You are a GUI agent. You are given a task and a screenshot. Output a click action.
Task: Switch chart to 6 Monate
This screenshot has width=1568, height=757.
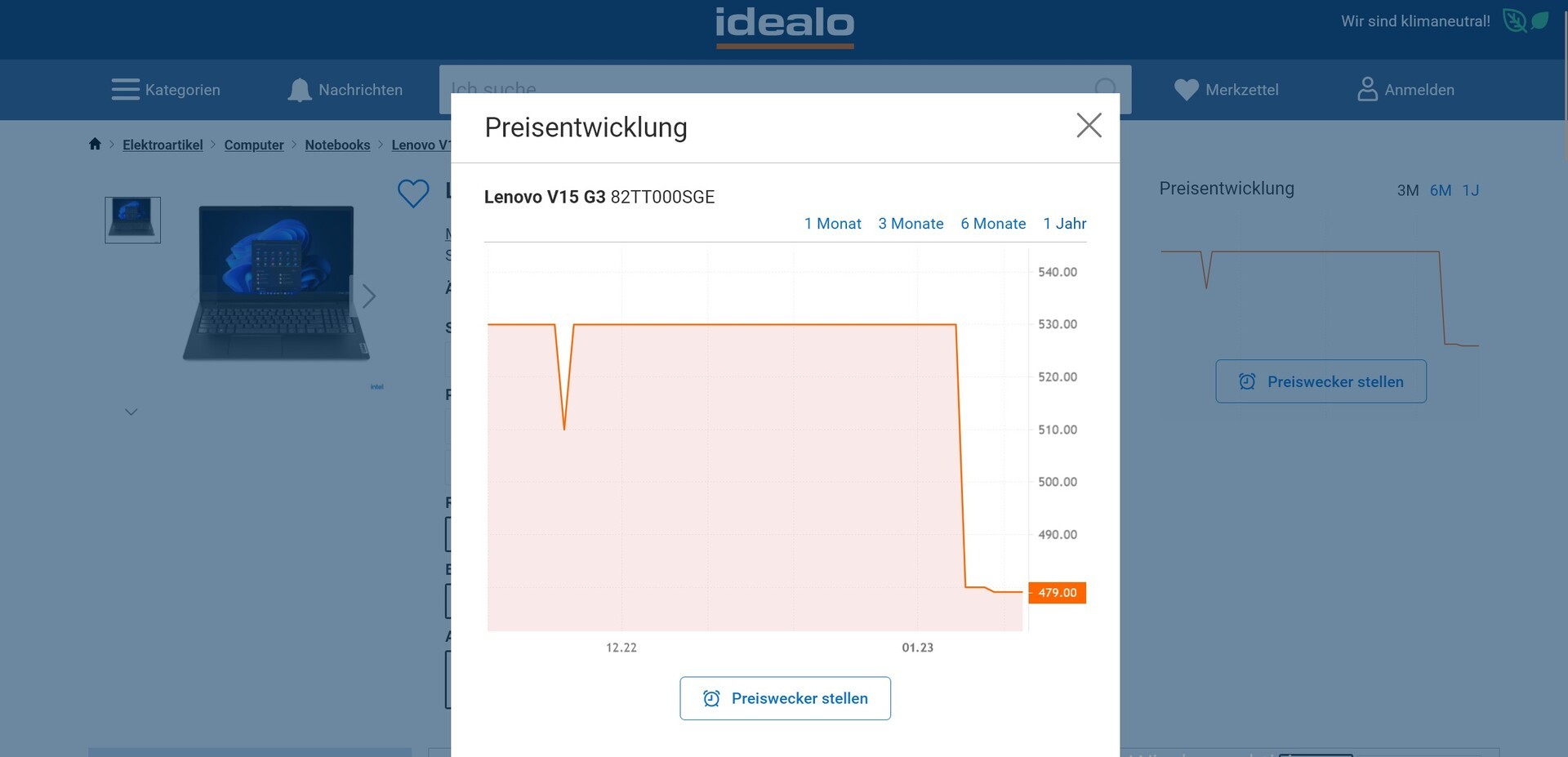point(993,224)
